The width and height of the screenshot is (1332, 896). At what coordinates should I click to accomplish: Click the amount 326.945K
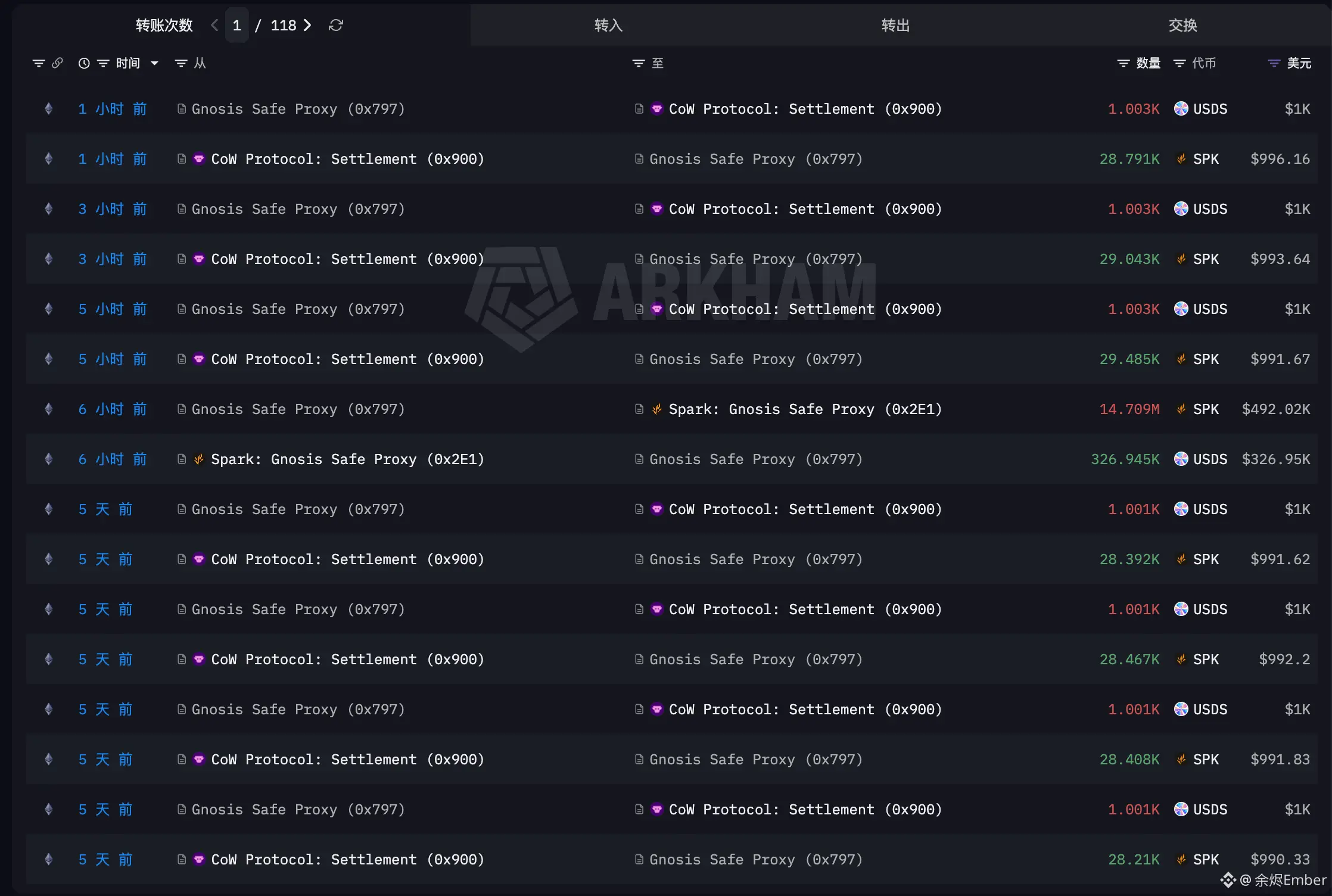(x=1125, y=459)
